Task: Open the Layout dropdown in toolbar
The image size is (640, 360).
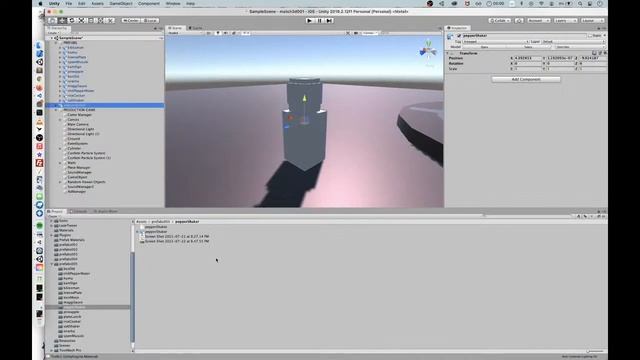Action: [592, 20]
